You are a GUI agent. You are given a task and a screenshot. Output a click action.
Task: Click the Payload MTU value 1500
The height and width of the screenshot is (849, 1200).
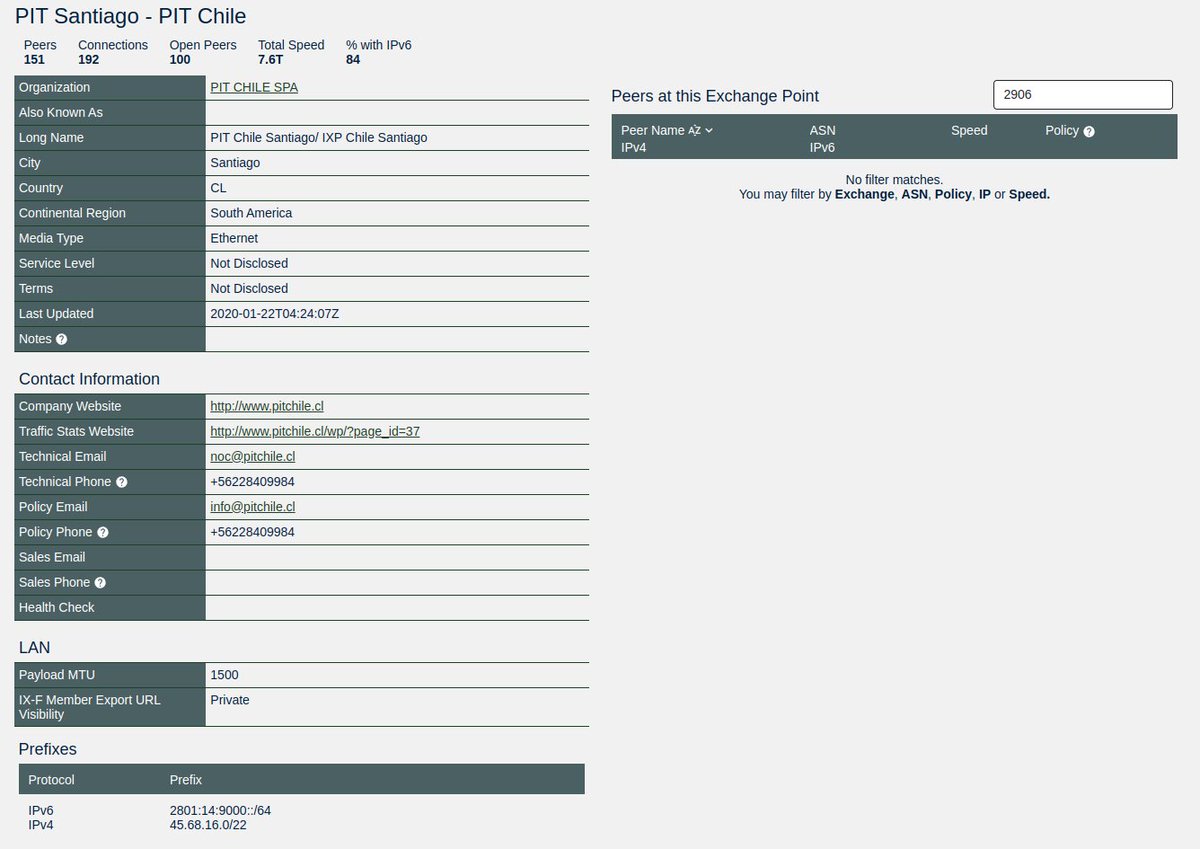(x=224, y=675)
